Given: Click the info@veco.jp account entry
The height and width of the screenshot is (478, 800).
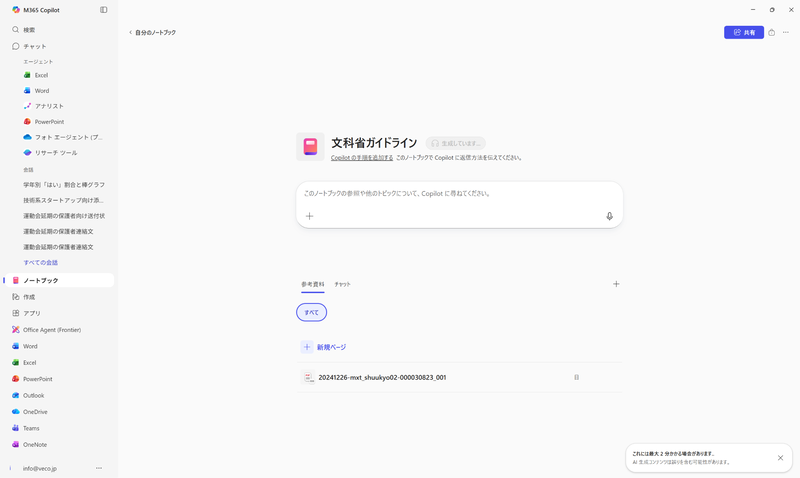Looking at the screenshot, I should (x=40, y=468).
